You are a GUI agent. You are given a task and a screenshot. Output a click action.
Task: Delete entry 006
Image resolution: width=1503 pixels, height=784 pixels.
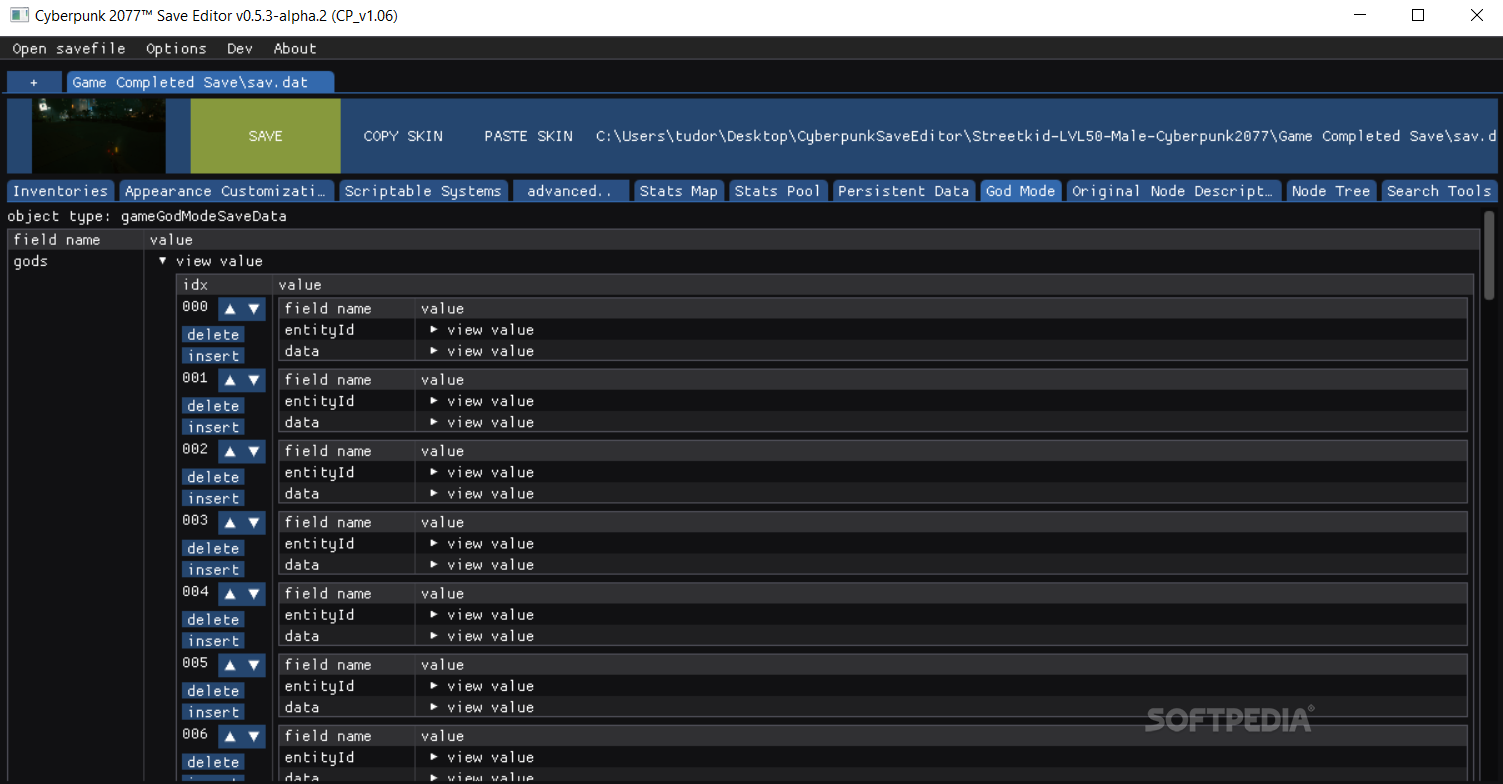tap(213, 762)
